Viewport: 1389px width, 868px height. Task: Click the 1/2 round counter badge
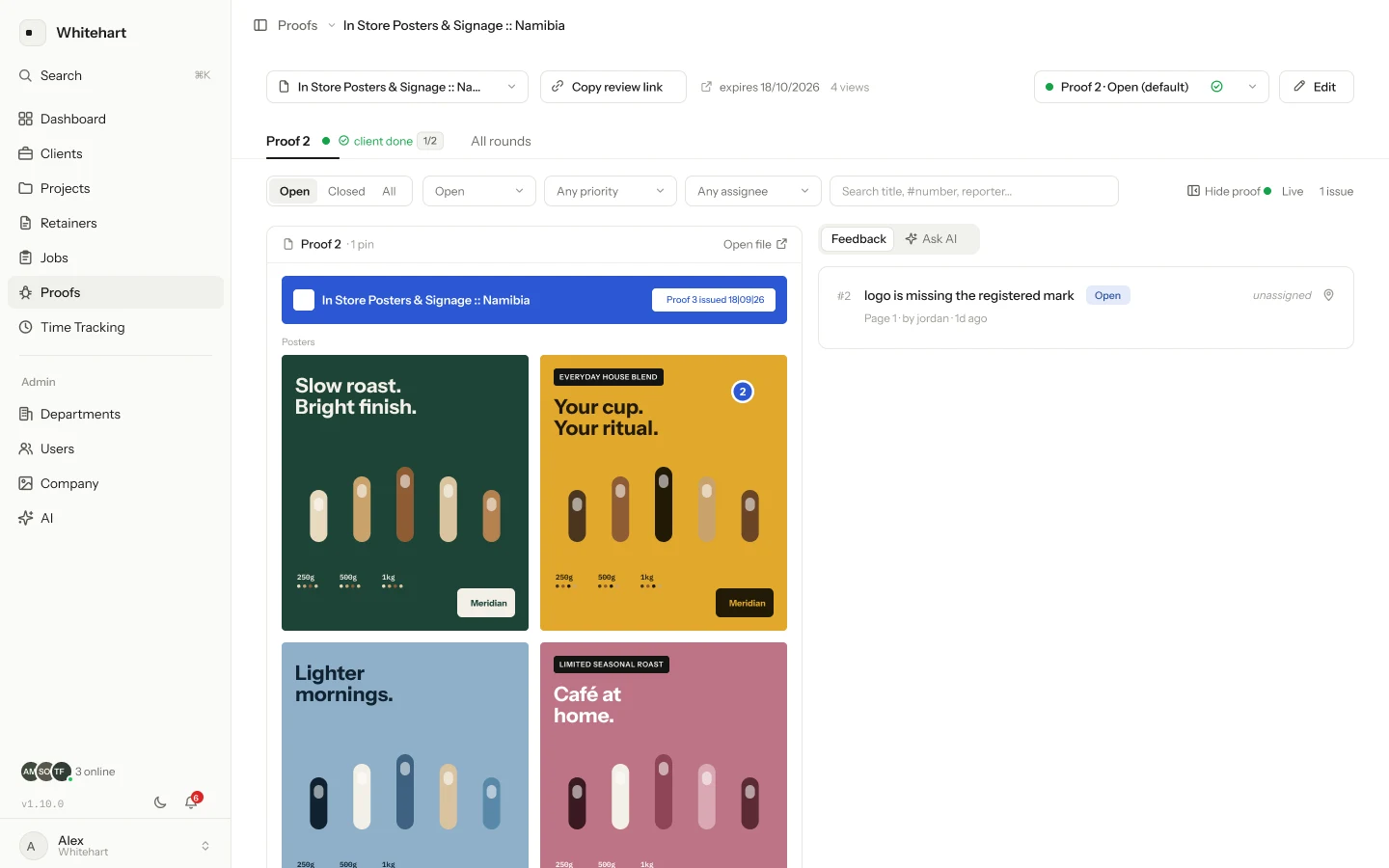[430, 141]
